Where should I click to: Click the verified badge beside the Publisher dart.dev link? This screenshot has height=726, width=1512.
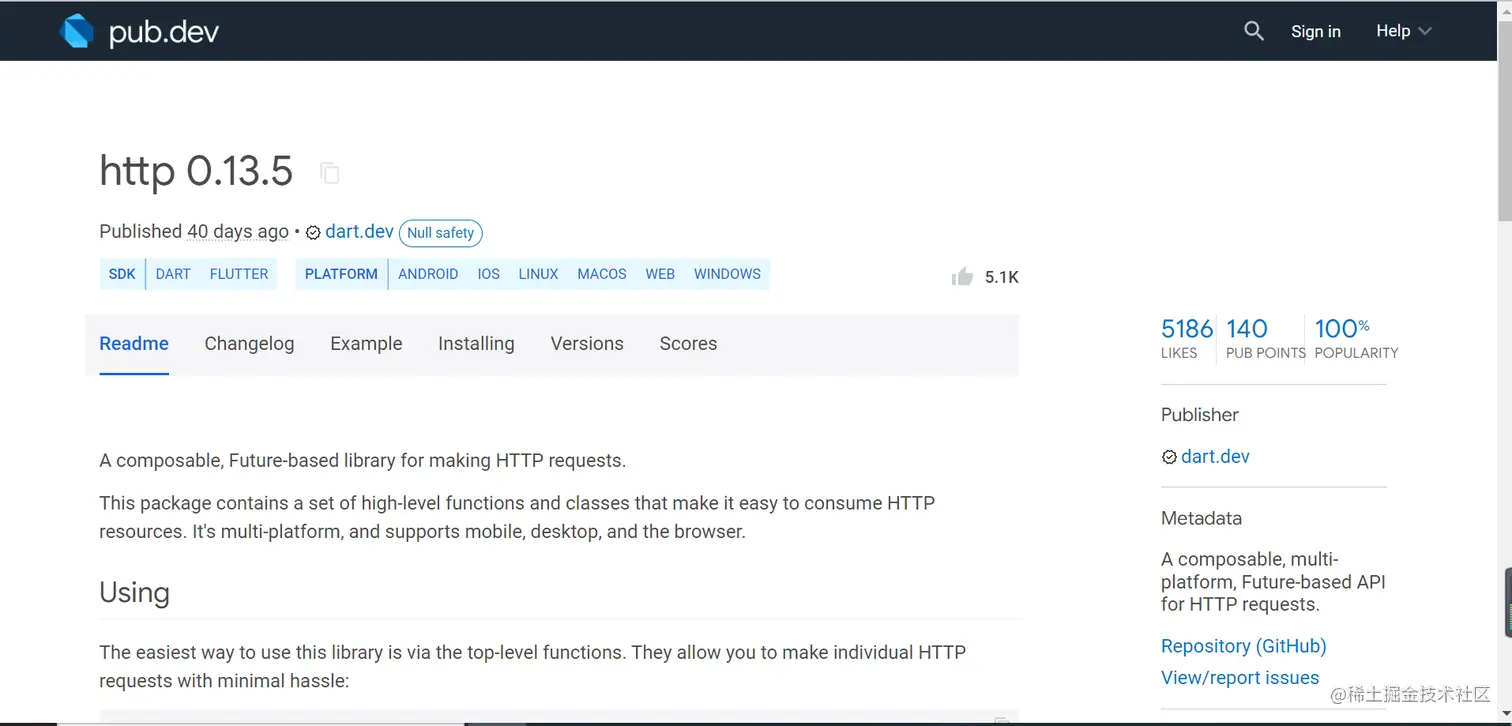[x=1169, y=457]
